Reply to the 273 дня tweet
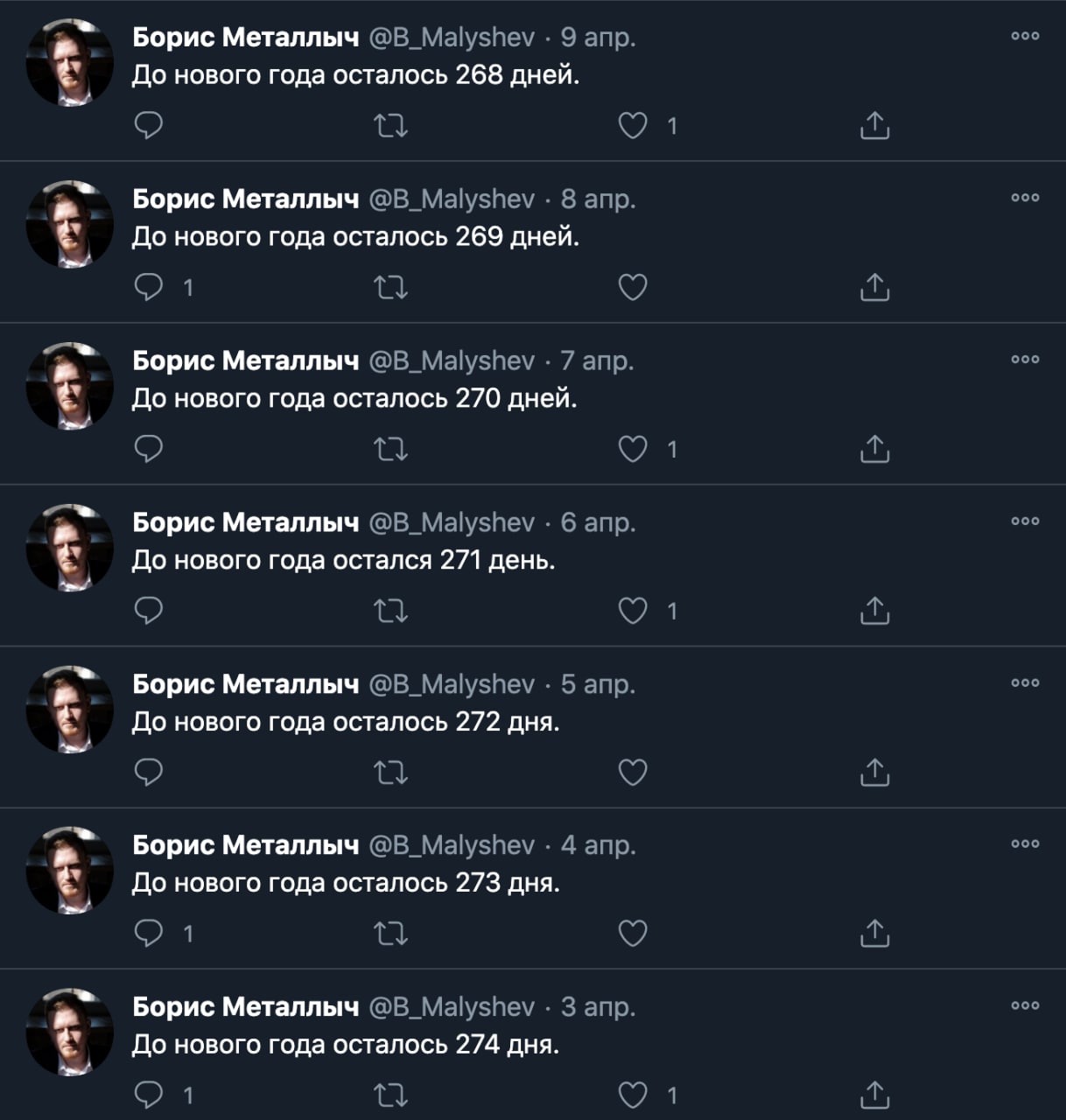 149,934
